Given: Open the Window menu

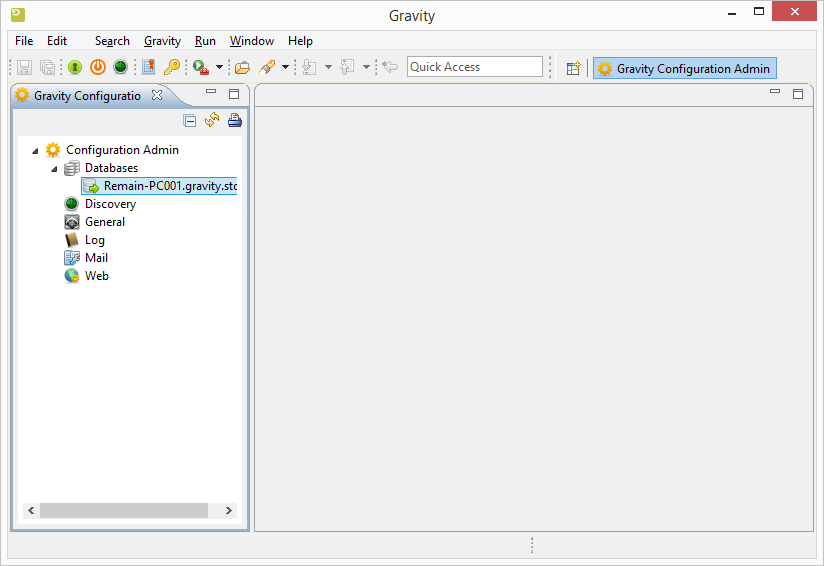Looking at the screenshot, I should [x=251, y=41].
